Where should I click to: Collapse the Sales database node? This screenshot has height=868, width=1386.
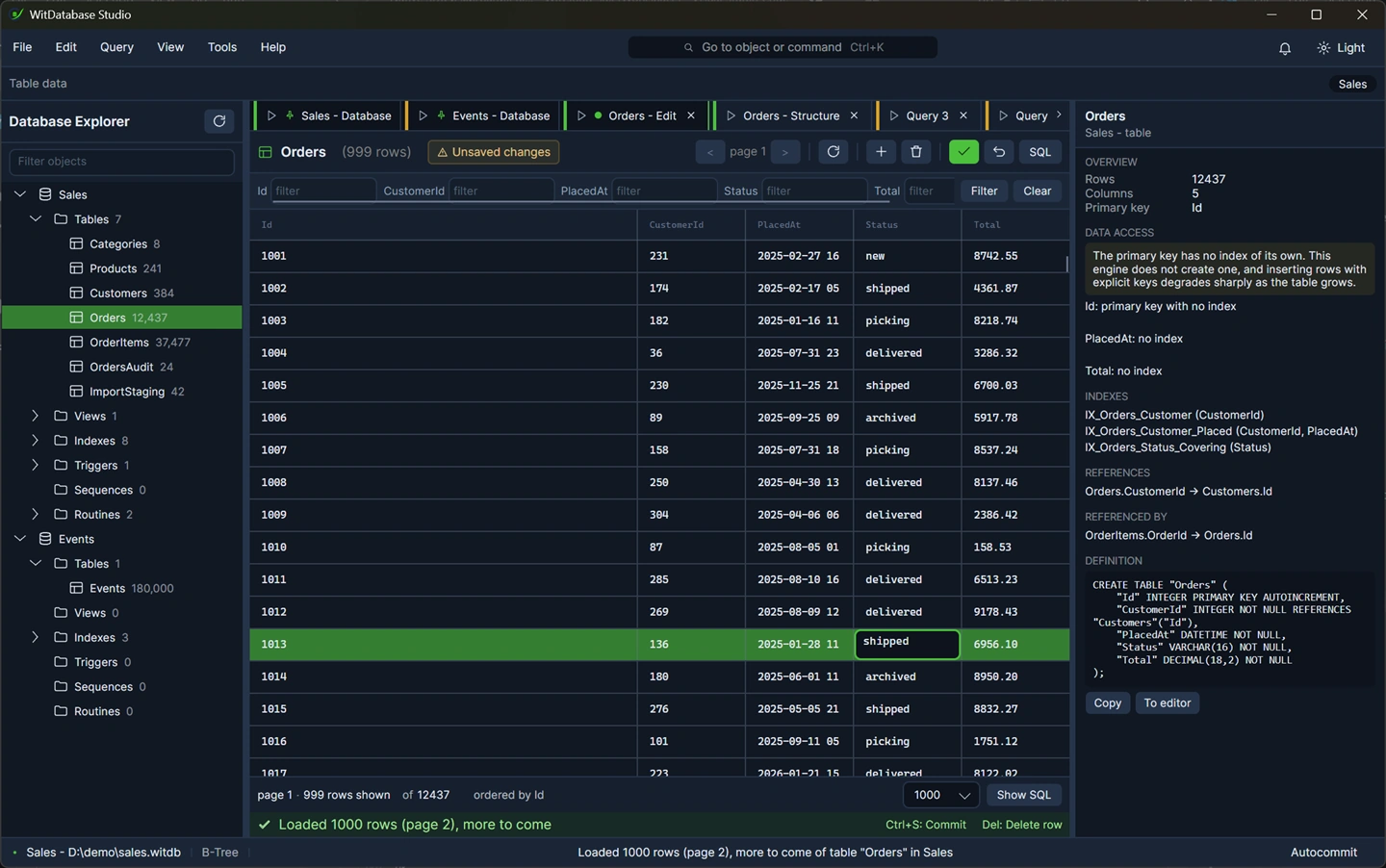(20, 194)
